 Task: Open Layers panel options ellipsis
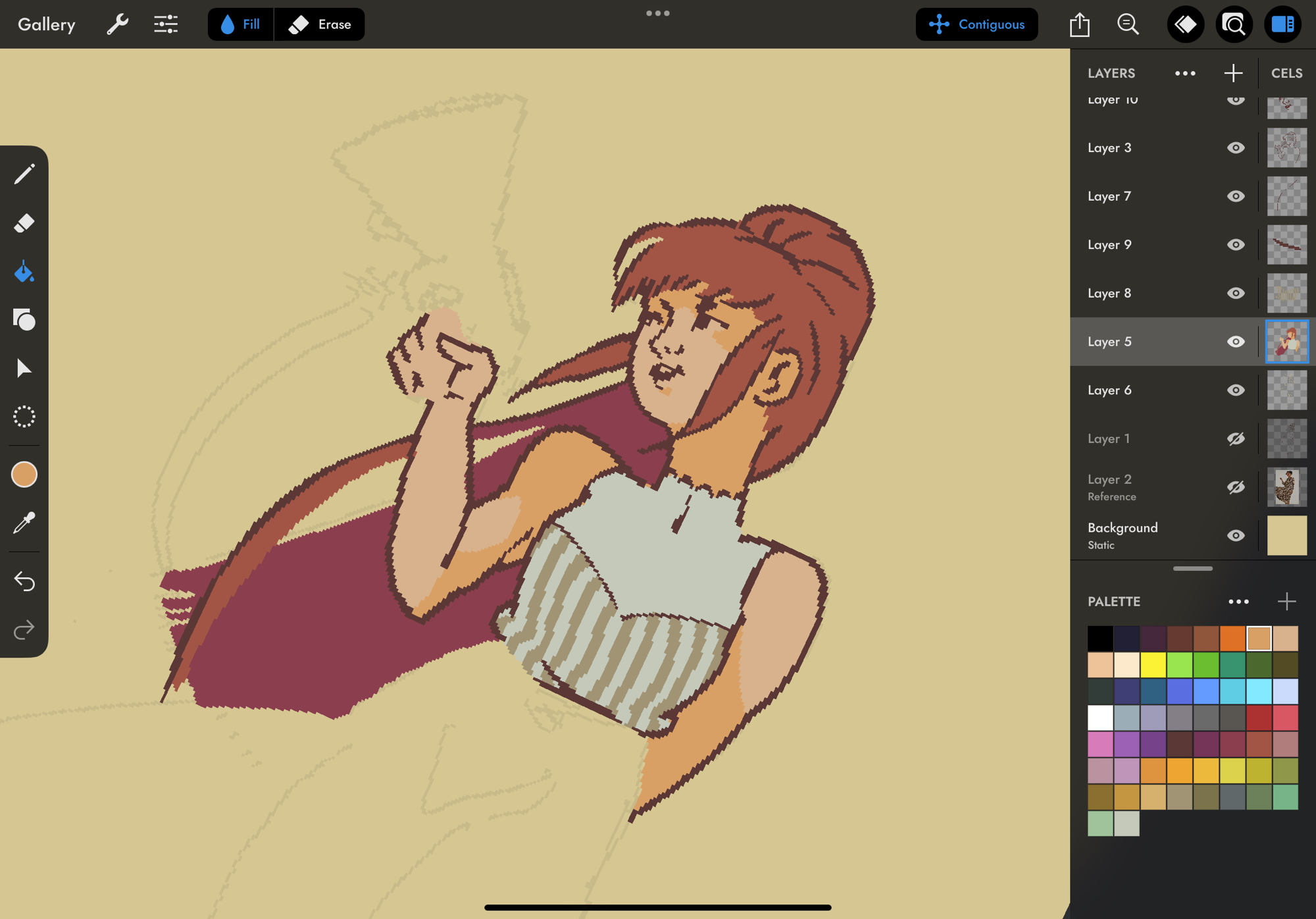1185,73
